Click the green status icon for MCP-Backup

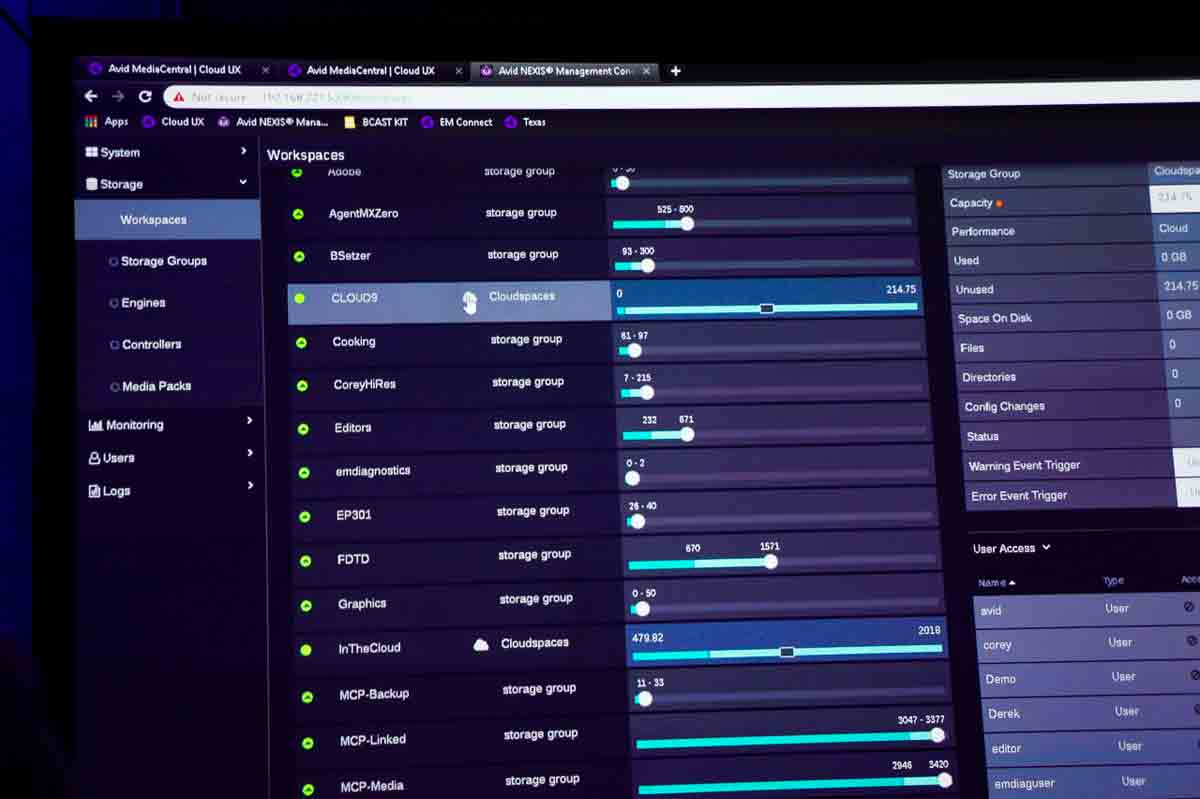pos(308,696)
